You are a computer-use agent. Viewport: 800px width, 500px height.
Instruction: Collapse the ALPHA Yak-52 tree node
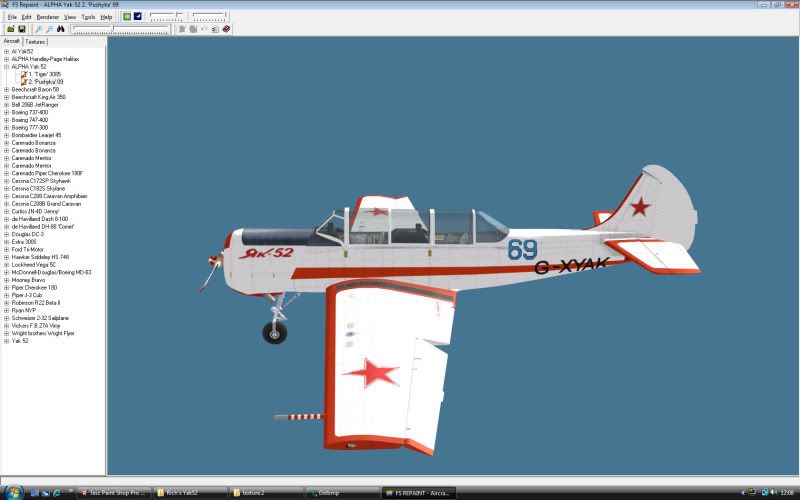[7, 67]
